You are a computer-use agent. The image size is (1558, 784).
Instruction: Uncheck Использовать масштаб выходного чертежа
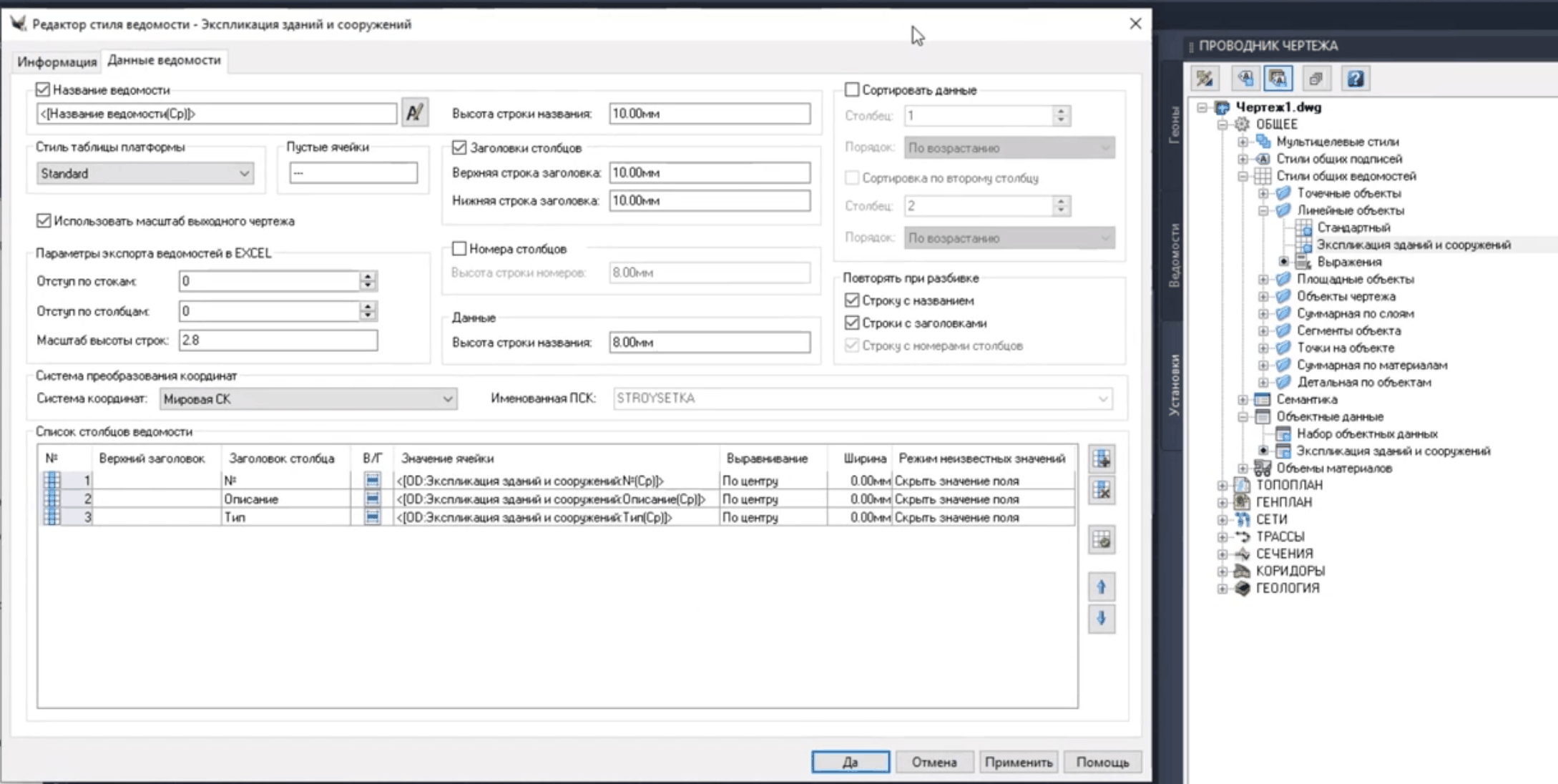pos(44,221)
